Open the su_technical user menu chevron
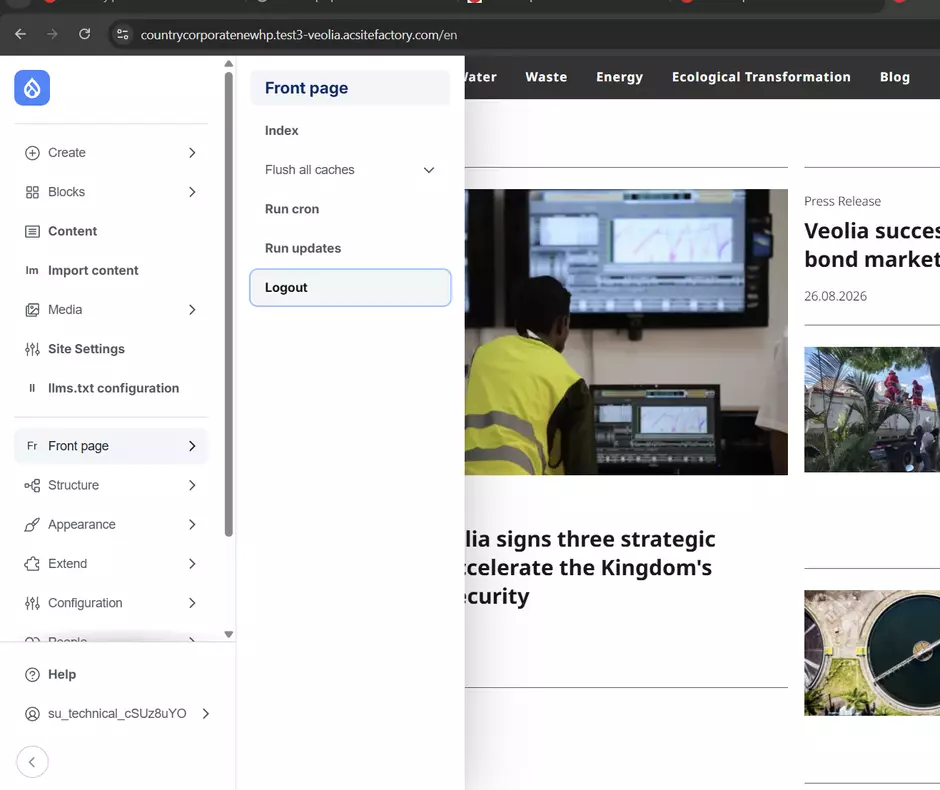Screen dimensions: 940x790 (206, 714)
